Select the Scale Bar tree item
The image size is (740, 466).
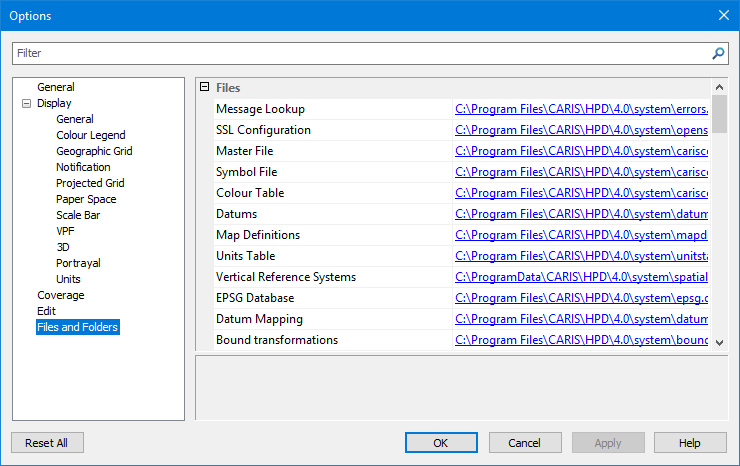tap(78, 215)
